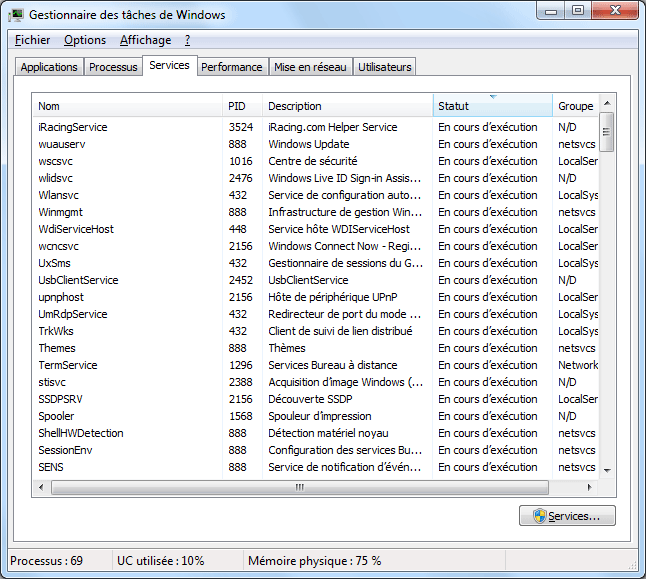Viewport: 646px width, 579px height.
Task: Switch to the Mise en réseau tab
Action: (310, 67)
